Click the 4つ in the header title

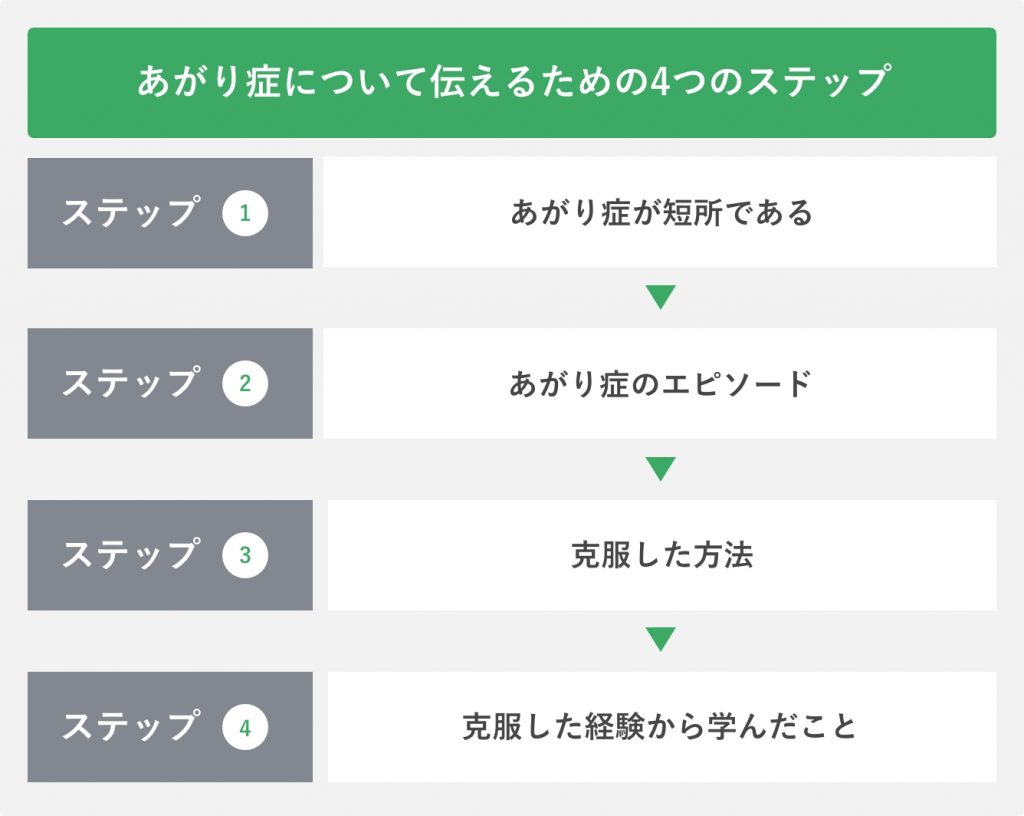click(671, 82)
